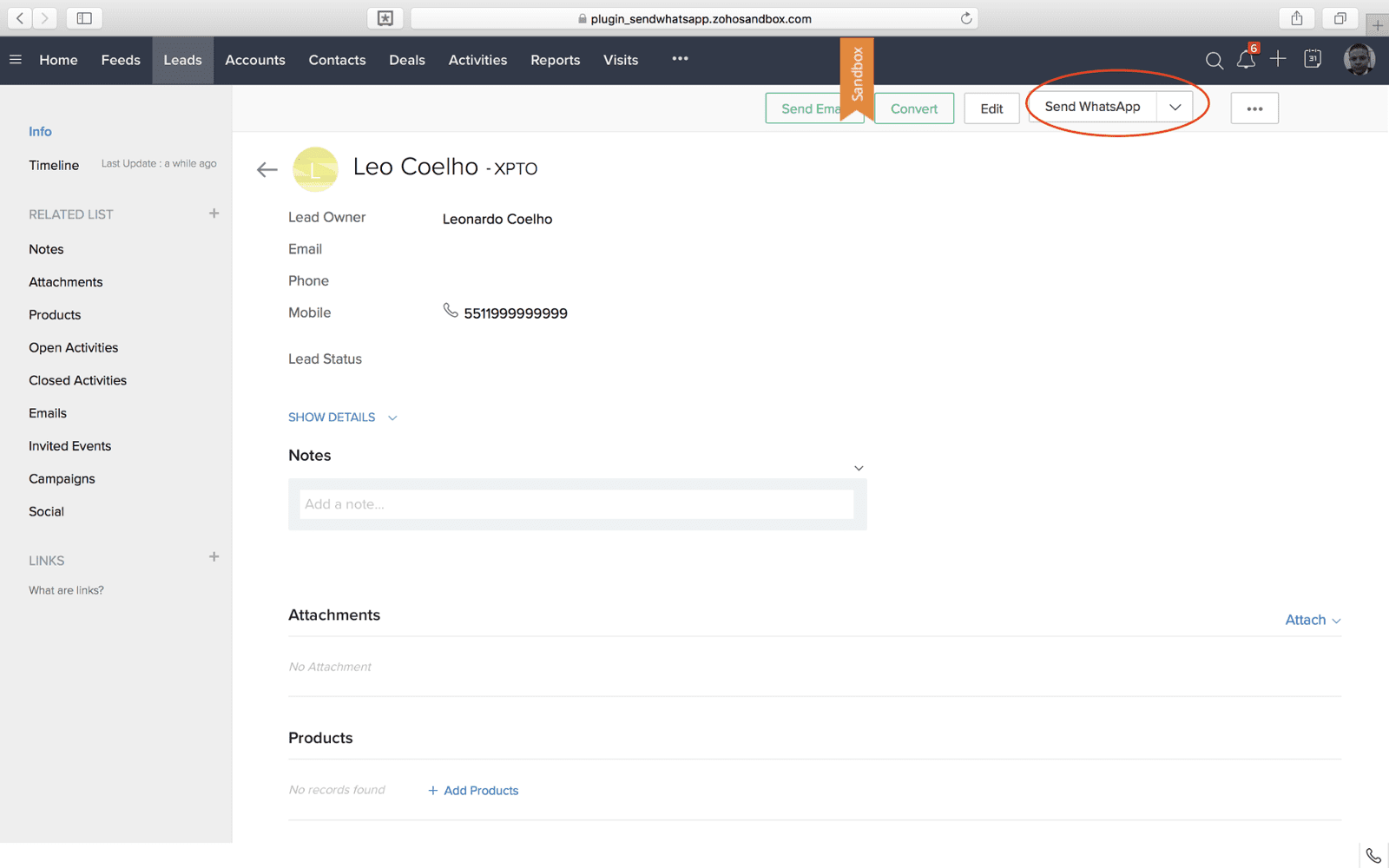Click the browser new tab plus button

pyautogui.click(x=1378, y=24)
